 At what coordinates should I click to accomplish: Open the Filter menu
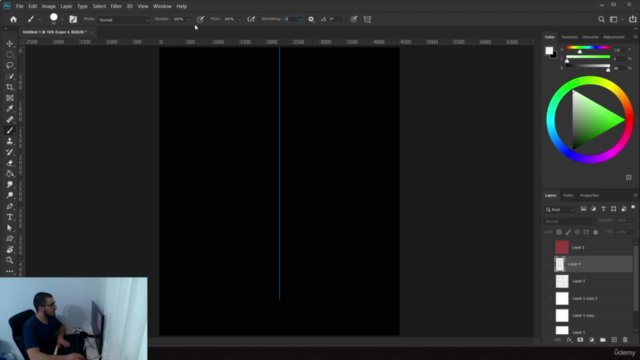[116, 7]
